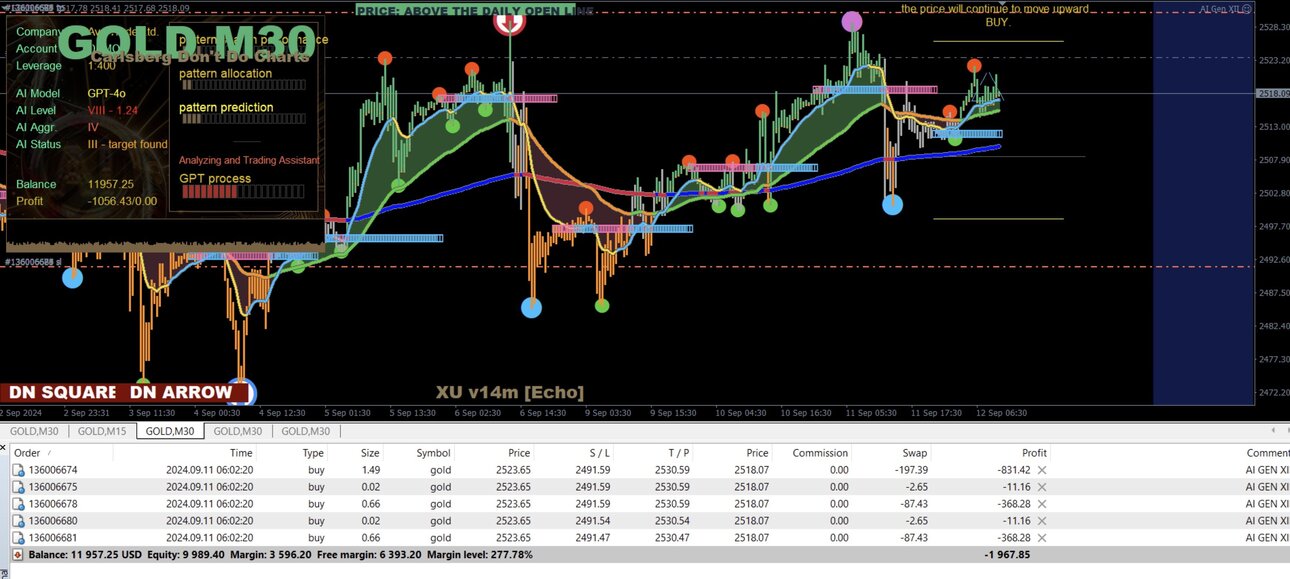Sort orders by the Symbol column header
Viewport: 1290px width, 579px height.
click(x=433, y=453)
